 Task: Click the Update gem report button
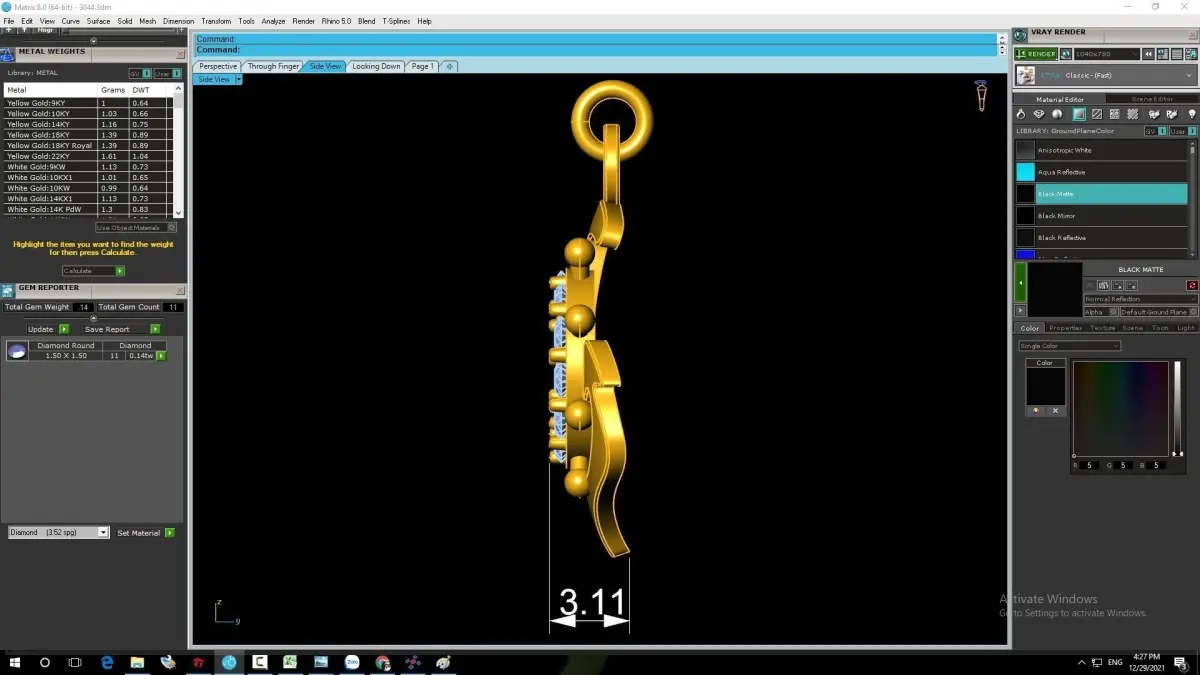[48, 329]
